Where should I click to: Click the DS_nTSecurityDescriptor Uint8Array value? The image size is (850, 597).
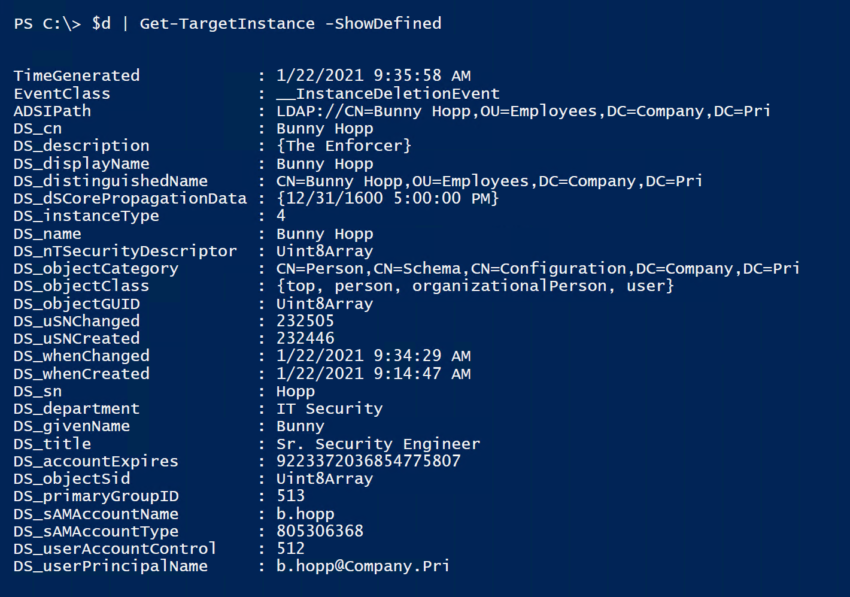tap(325, 251)
